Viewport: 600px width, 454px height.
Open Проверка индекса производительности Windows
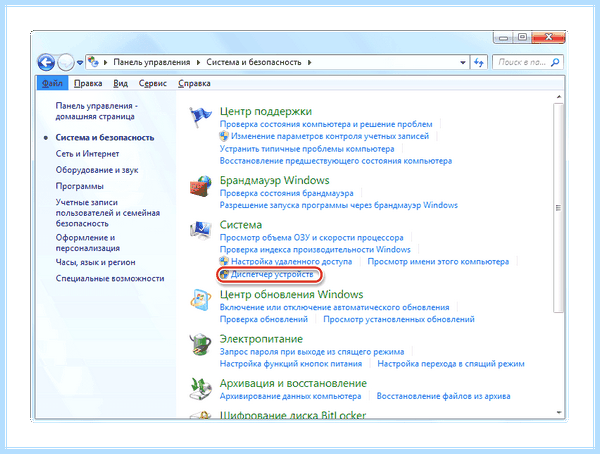point(315,250)
